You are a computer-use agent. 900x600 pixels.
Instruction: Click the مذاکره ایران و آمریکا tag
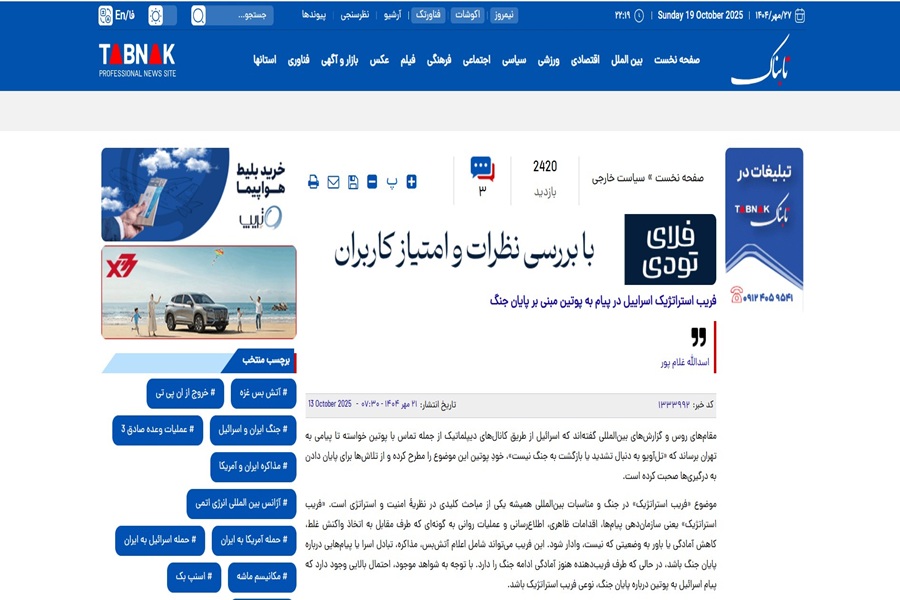pos(253,467)
